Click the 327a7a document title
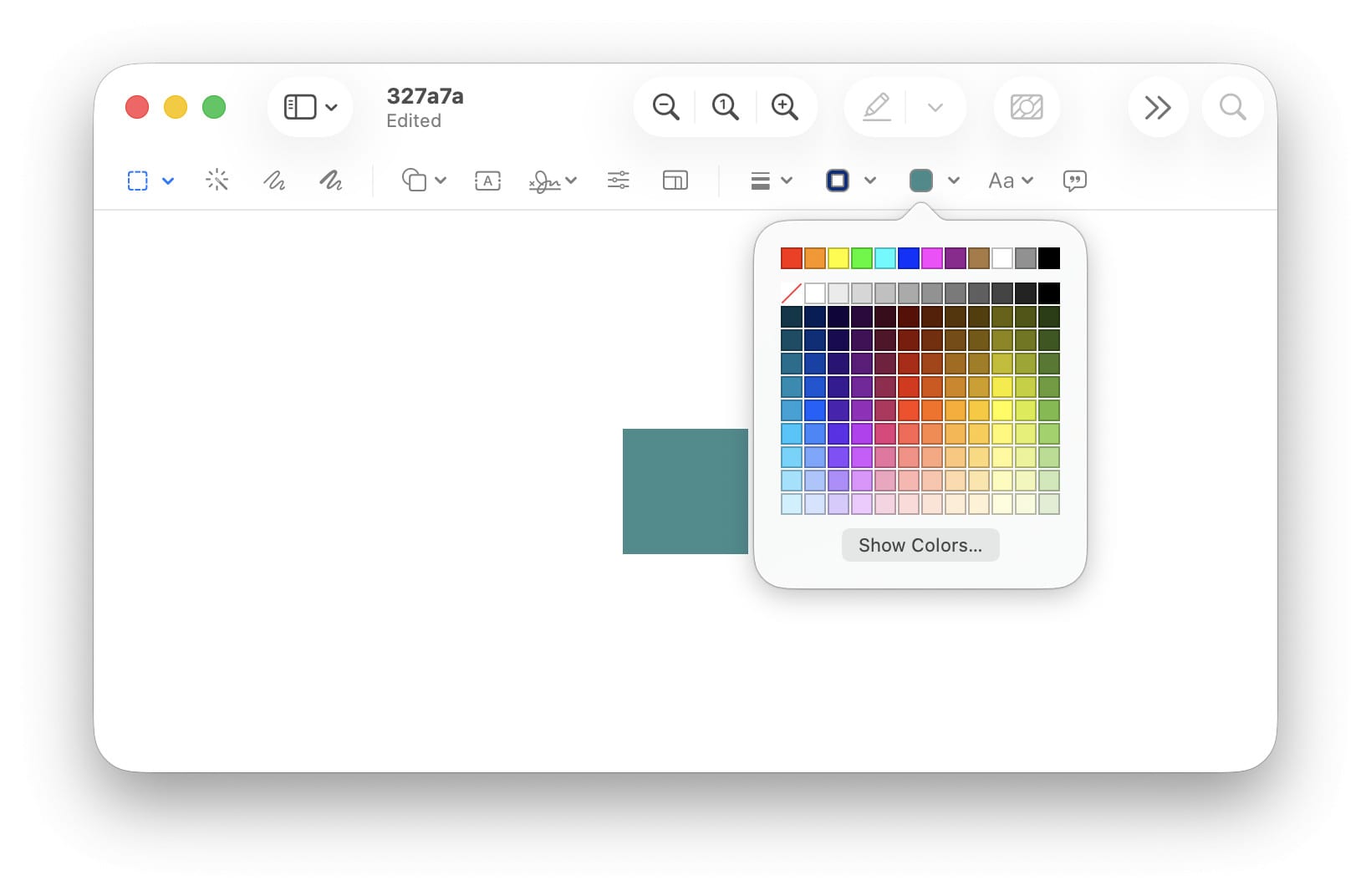The height and width of the screenshot is (896, 1371). pos(425,96)
